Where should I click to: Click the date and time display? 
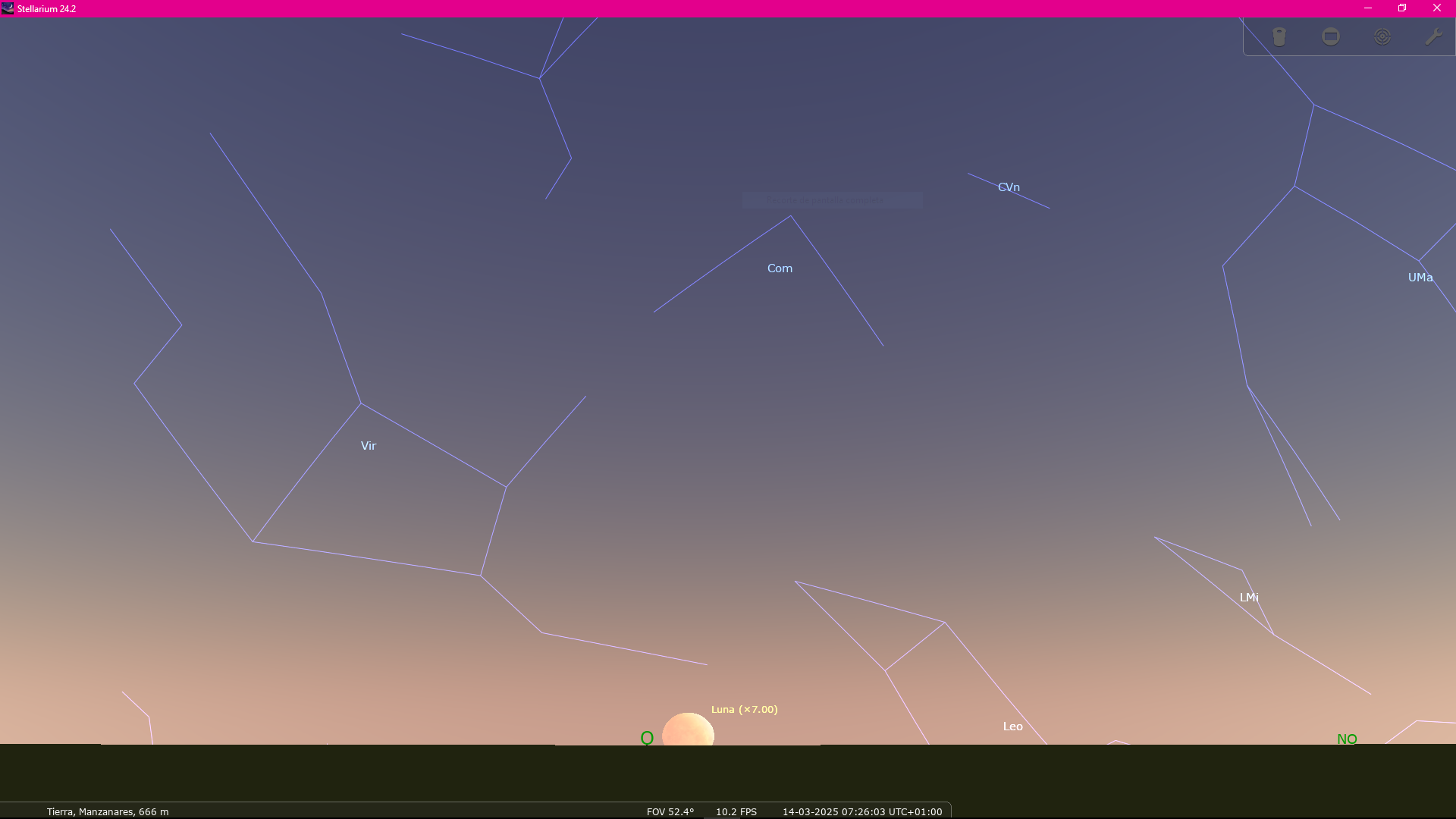pyautogui.click(x=862, y=811)
